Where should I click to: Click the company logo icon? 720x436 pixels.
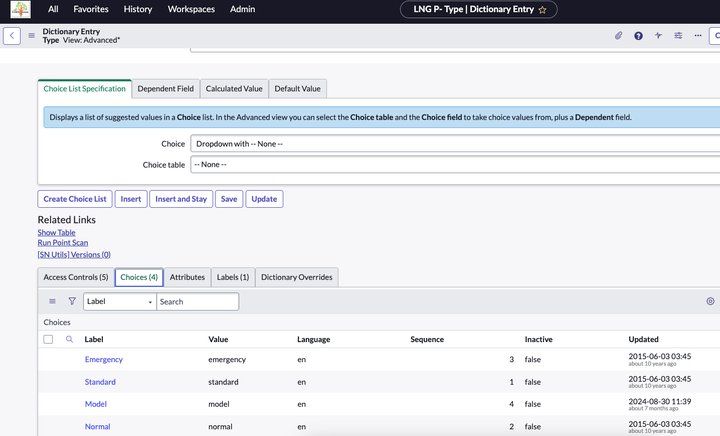coord(21,9)
